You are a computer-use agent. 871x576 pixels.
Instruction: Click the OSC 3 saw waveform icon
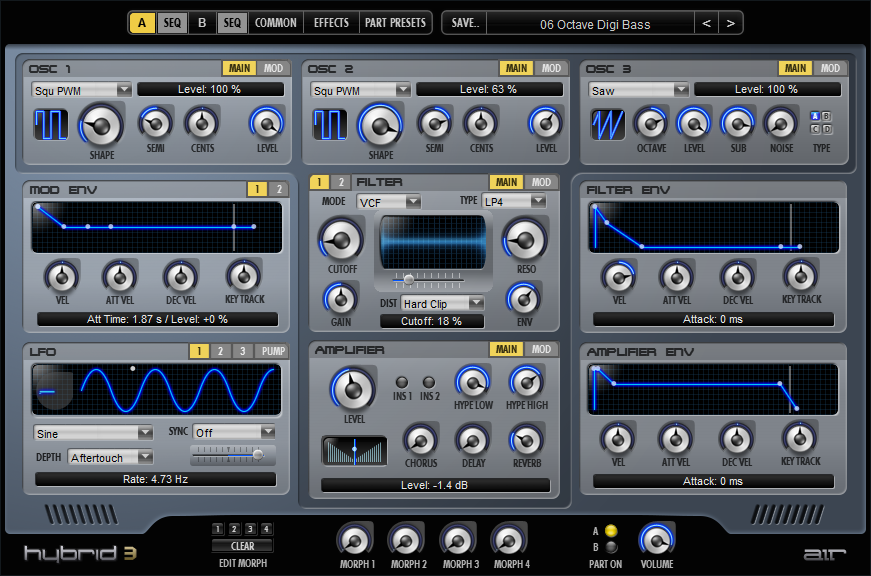click(608, 124)
